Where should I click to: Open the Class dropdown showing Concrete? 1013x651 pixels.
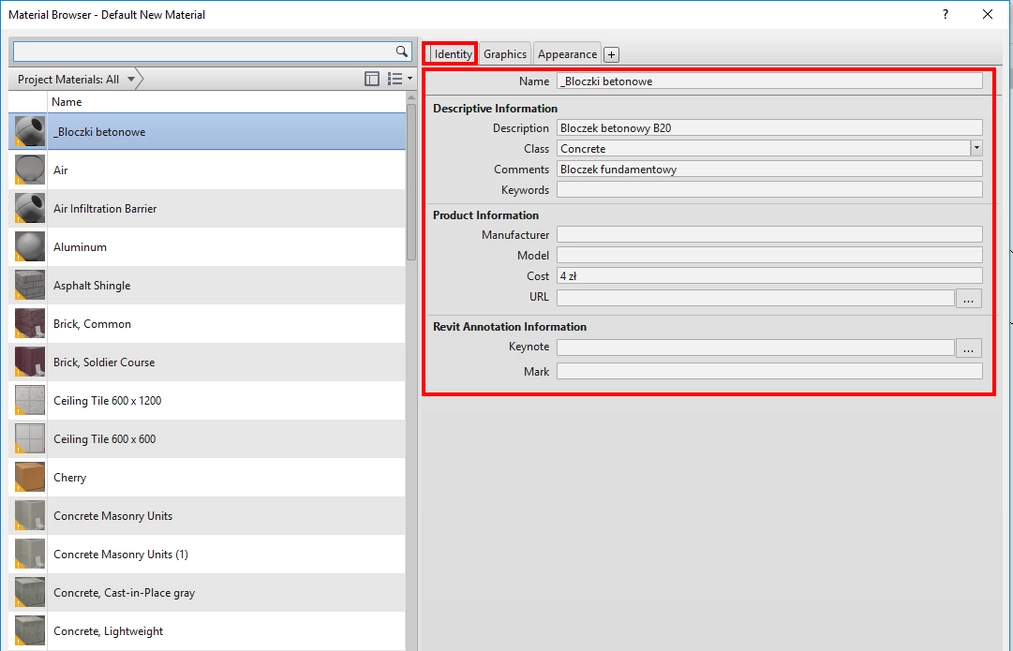click(976, 147)
